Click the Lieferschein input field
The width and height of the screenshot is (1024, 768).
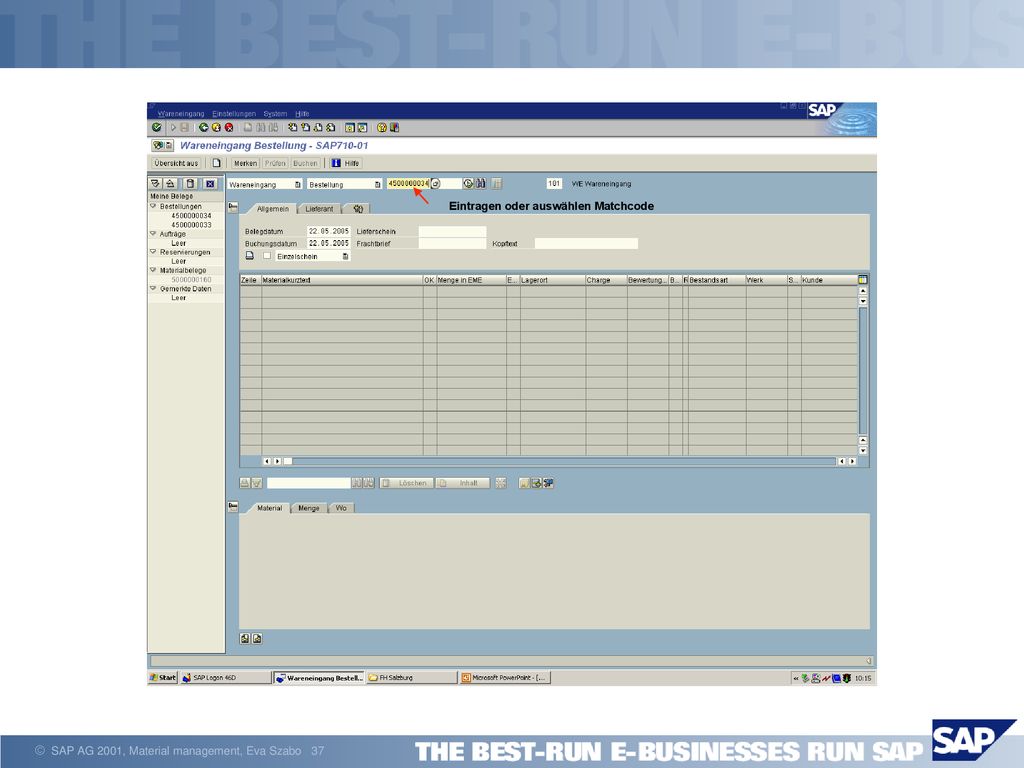(x=452, y=231)
